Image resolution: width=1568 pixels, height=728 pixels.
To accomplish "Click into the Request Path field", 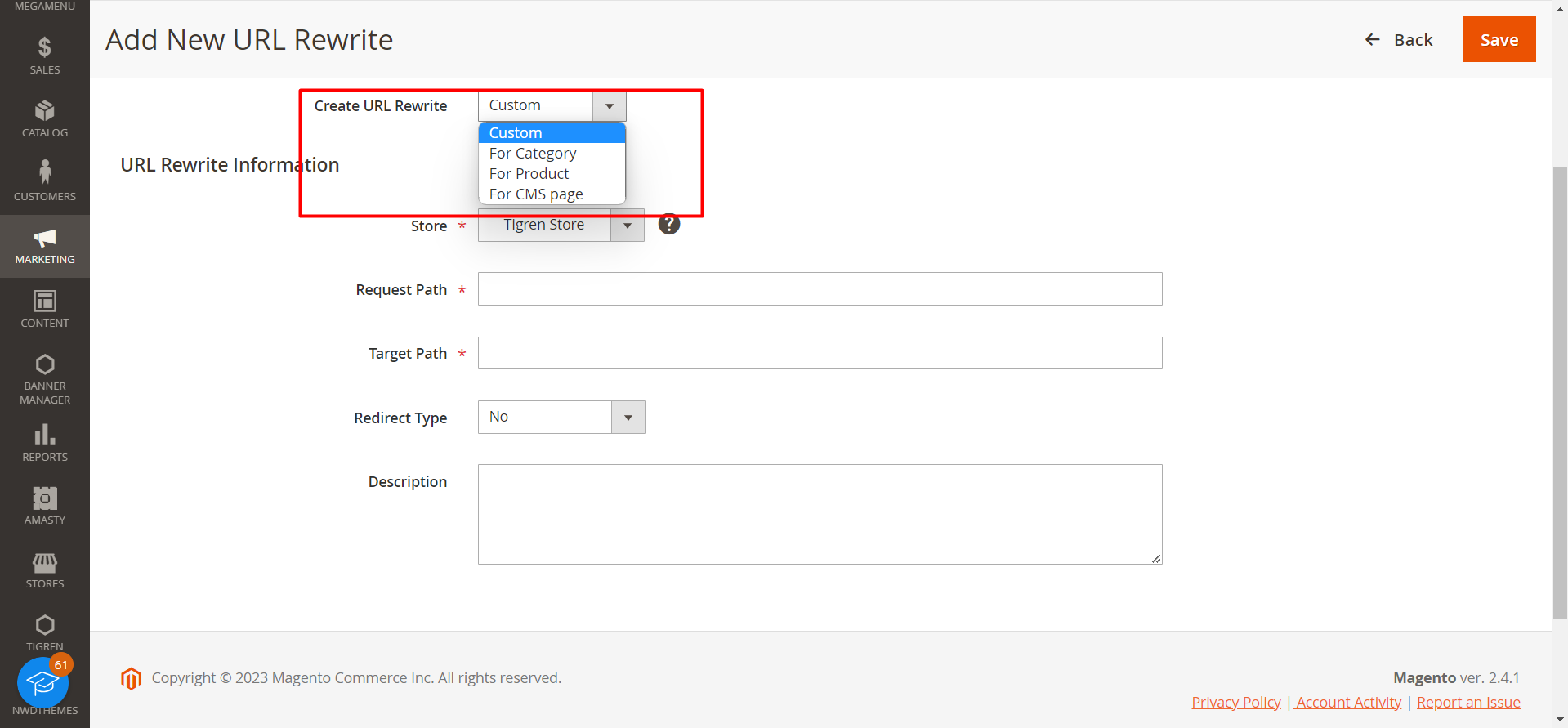I will [820, 289].
